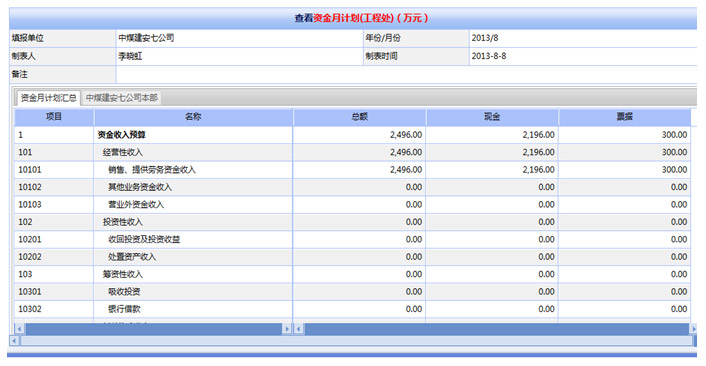Click project code 10202 cell
Image resolution: width=706 pixels, height=366 pixels.
click(x=54, y=257)
